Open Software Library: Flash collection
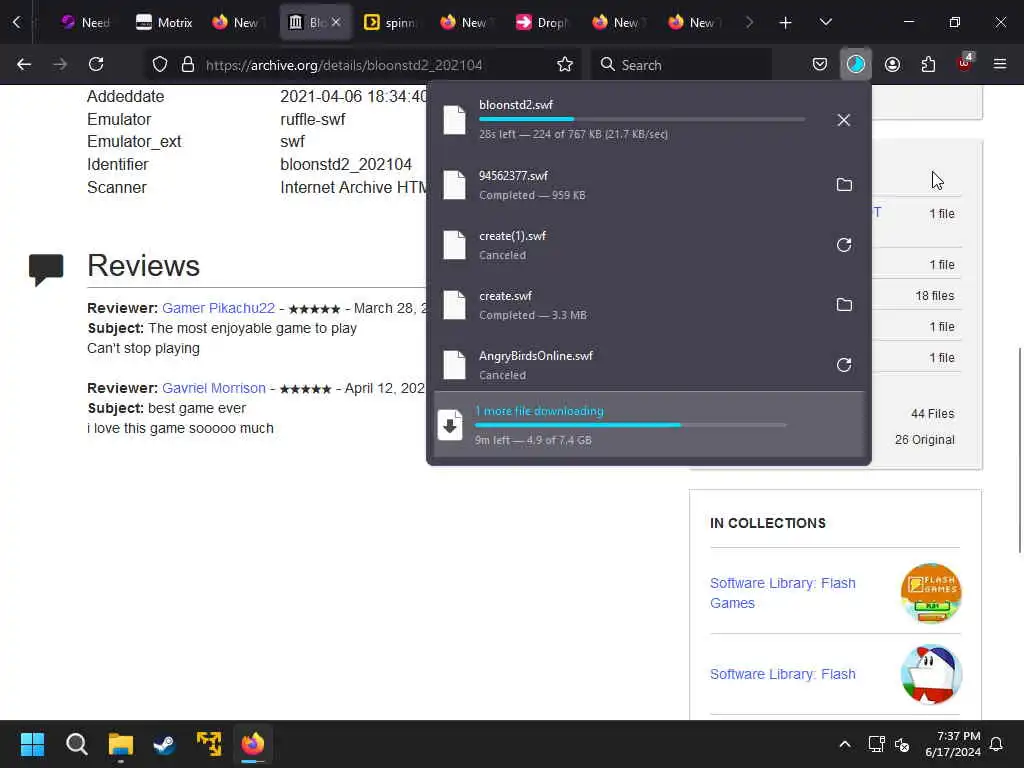 pyautogui.click(x=782, y=674)
